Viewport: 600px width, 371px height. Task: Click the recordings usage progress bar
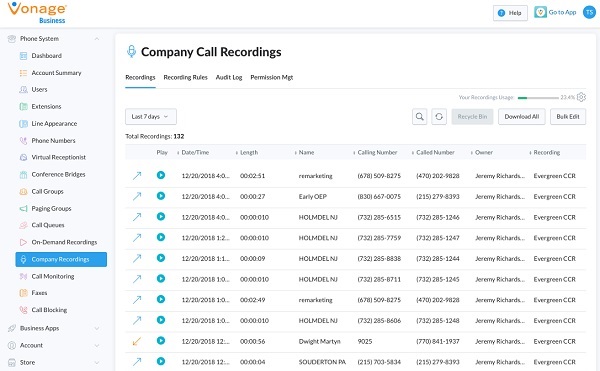538,98
